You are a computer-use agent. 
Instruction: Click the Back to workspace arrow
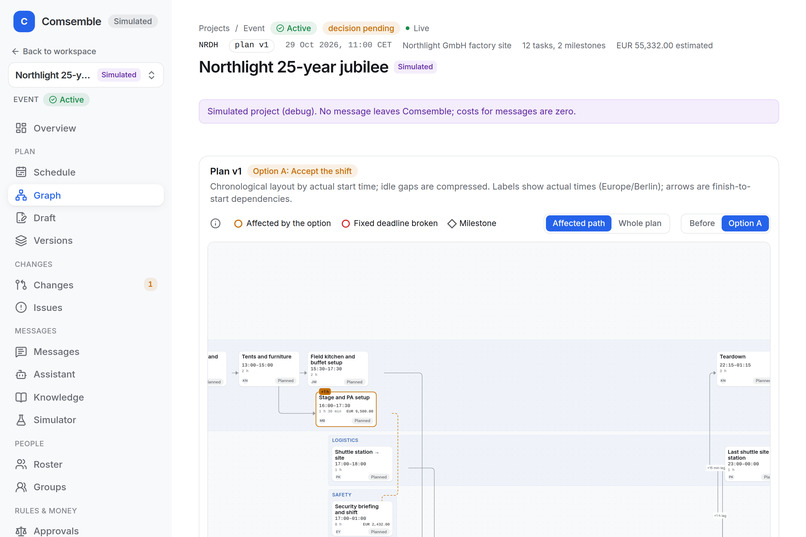(x=15, y=51)
